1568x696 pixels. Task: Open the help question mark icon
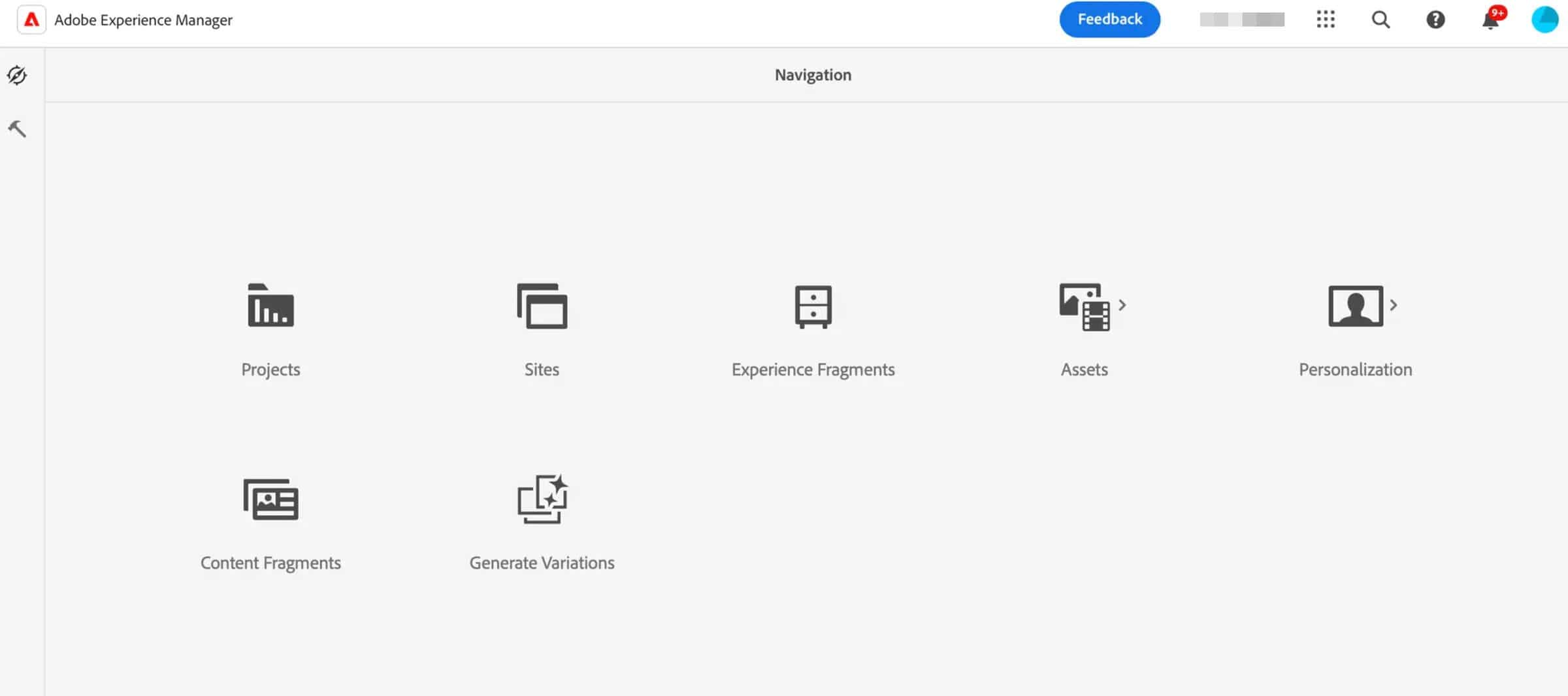(x=1435, y=20)
